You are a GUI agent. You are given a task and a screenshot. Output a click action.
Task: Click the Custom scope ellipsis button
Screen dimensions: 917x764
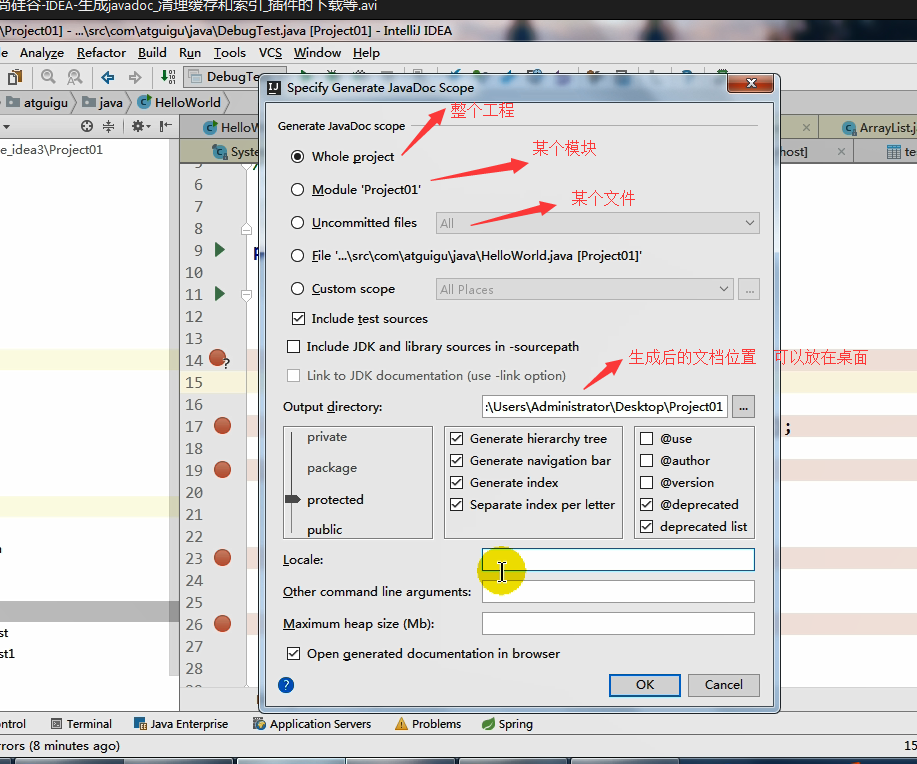(749, 289)
